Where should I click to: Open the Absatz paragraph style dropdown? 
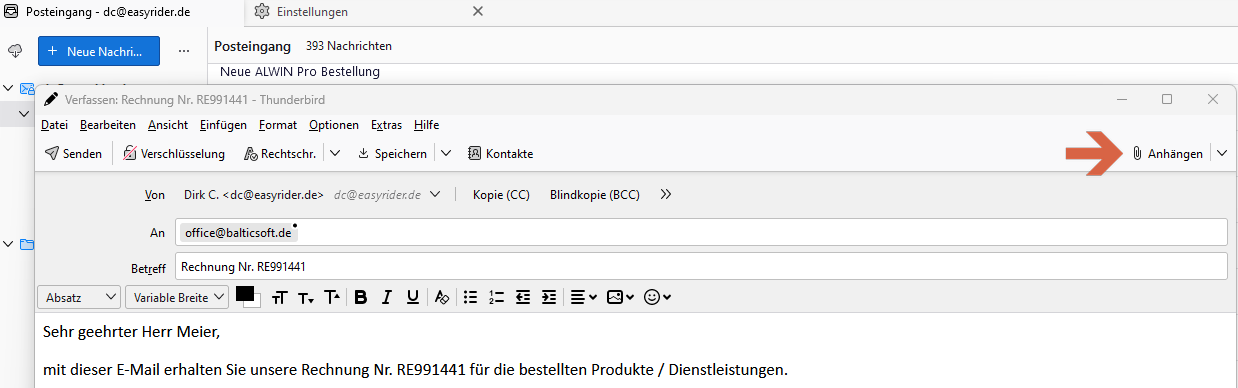[x=79, y=297]
